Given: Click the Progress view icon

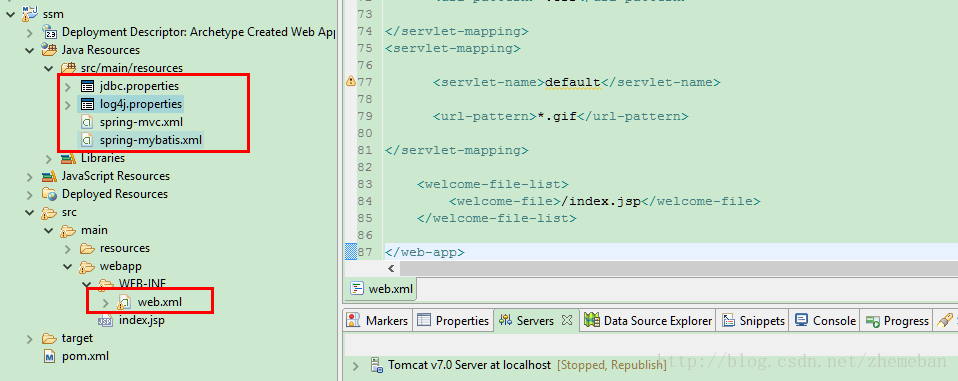Looking at the screenshot, I should coord(873,321).
